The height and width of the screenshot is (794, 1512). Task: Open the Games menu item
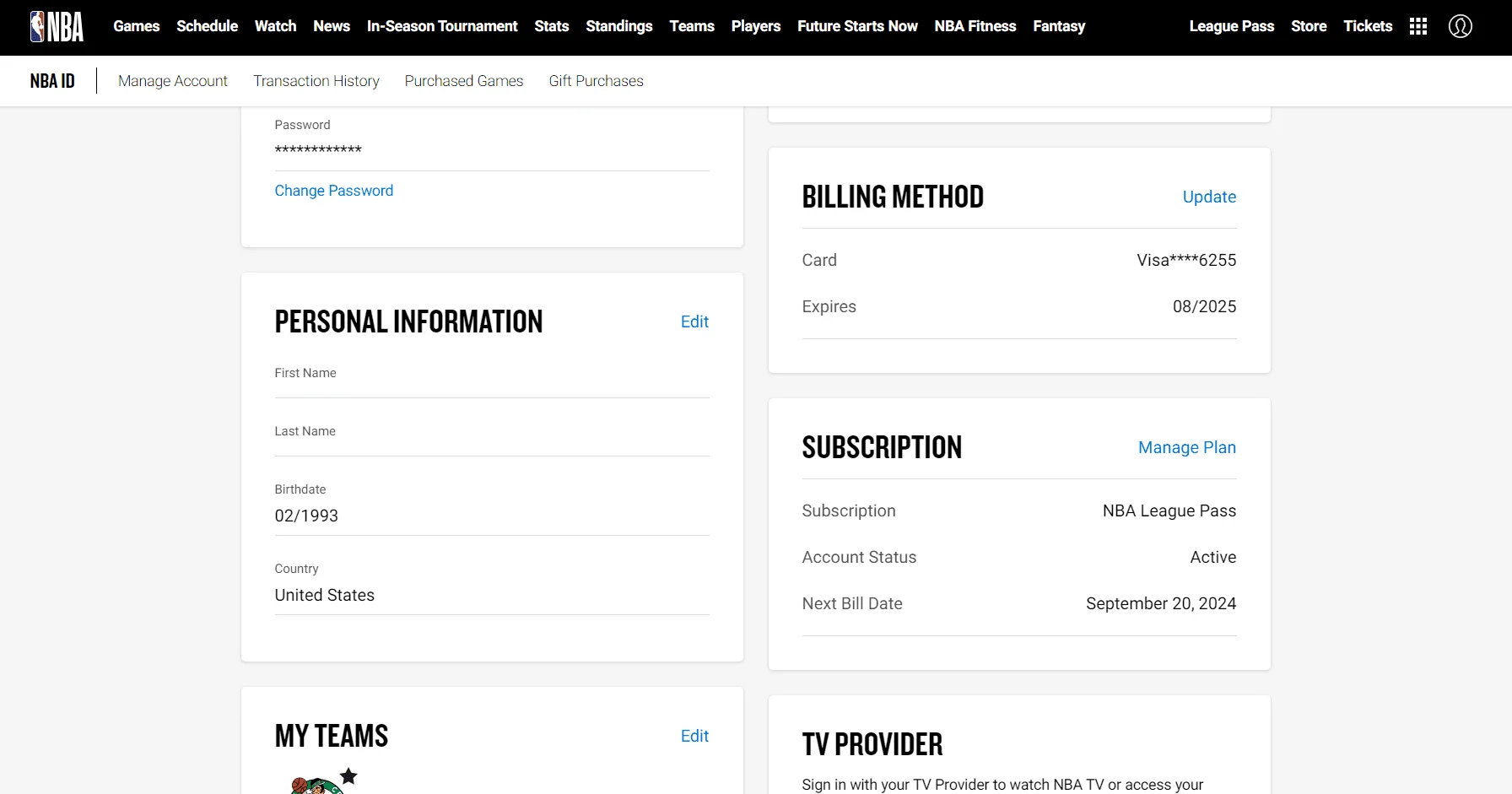[x=137, y=26]
